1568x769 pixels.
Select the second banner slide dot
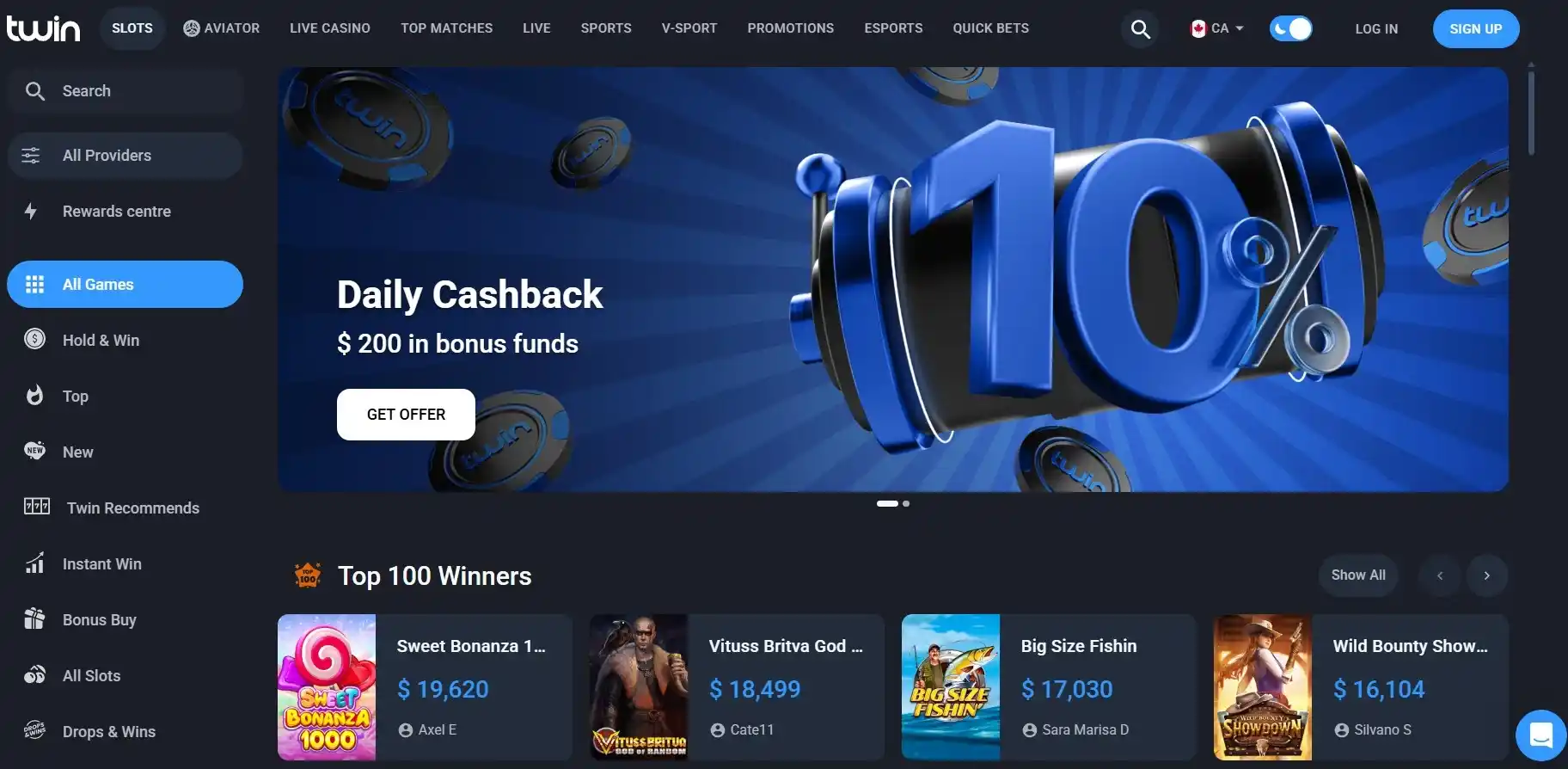pos(906,503)
